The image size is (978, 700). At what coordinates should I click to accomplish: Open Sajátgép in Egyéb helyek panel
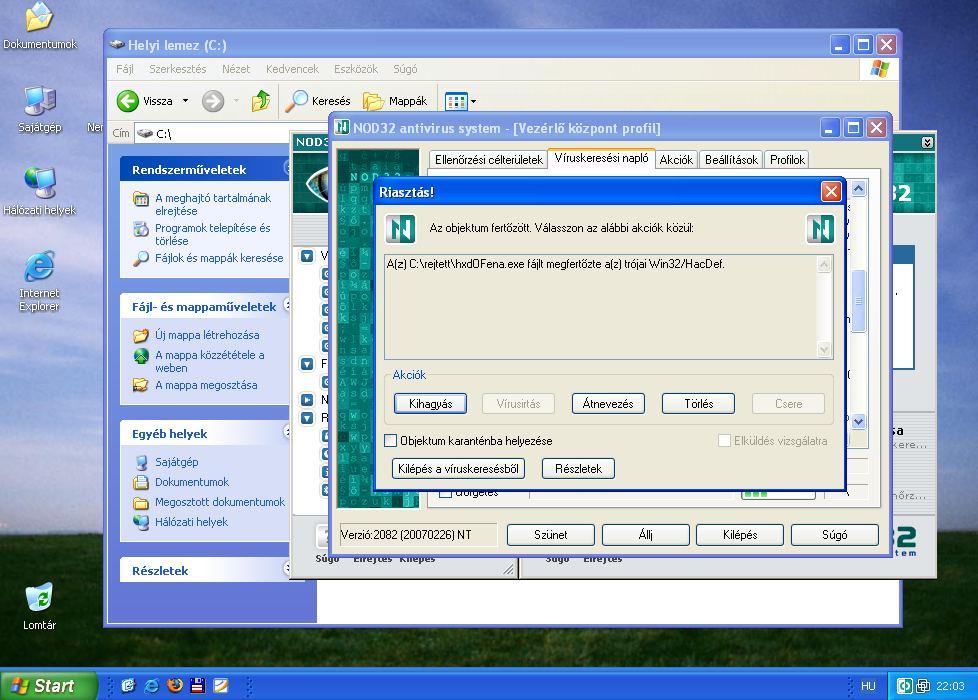tap(177, 462)
